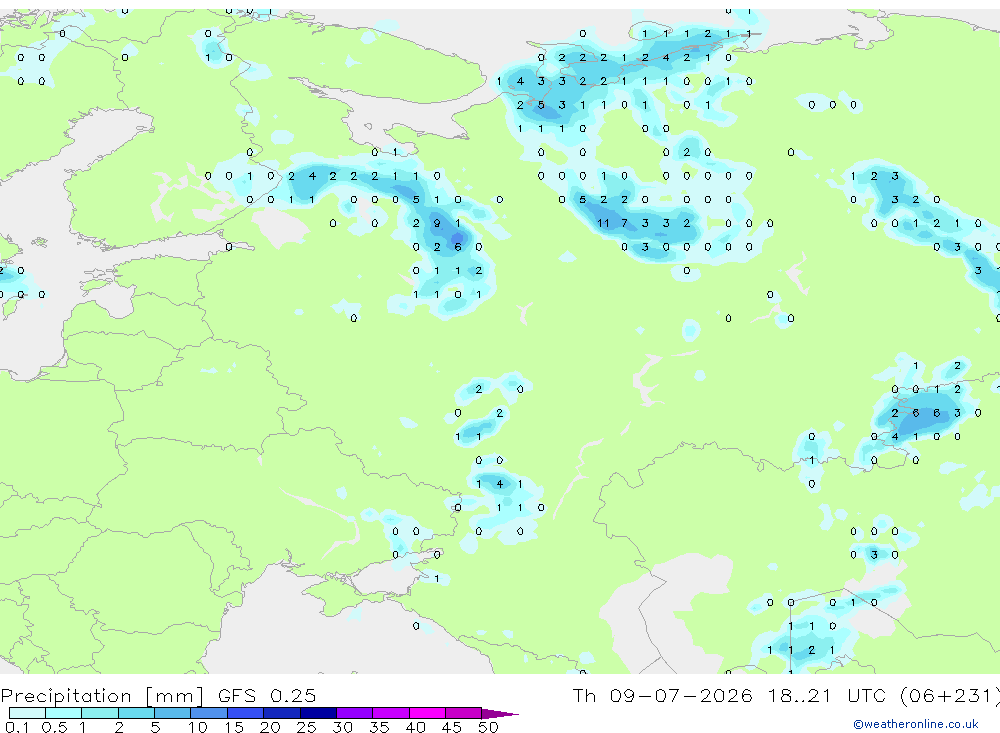The image size is (1000, 733).
Task: Click the '30' legend scale label
Action: click(343, 727)
